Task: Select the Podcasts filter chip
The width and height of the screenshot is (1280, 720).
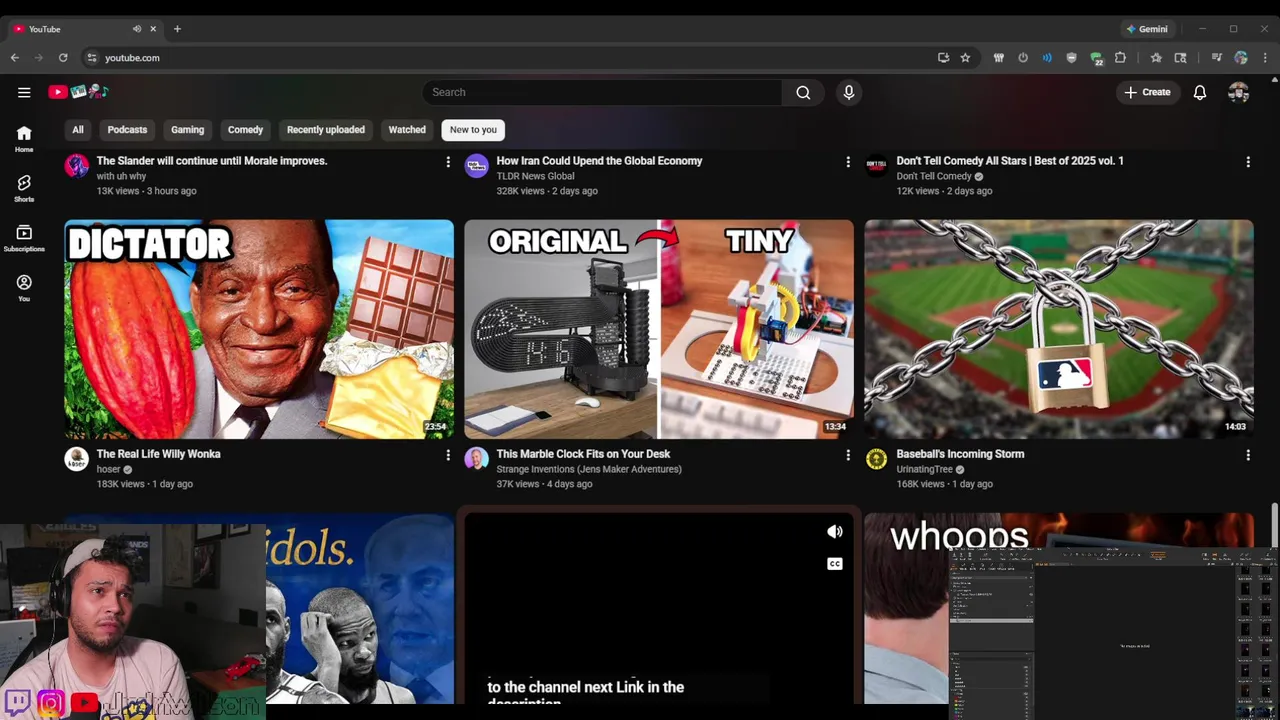Action: tap(127, 130)
